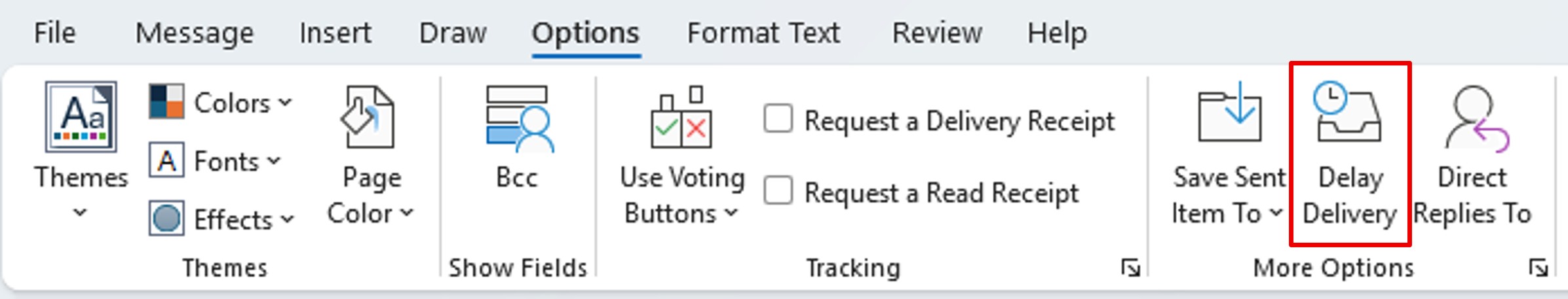Switch to the Message tab
The width and height of the screenshot is (1568, 299).
tap(195, 33)
